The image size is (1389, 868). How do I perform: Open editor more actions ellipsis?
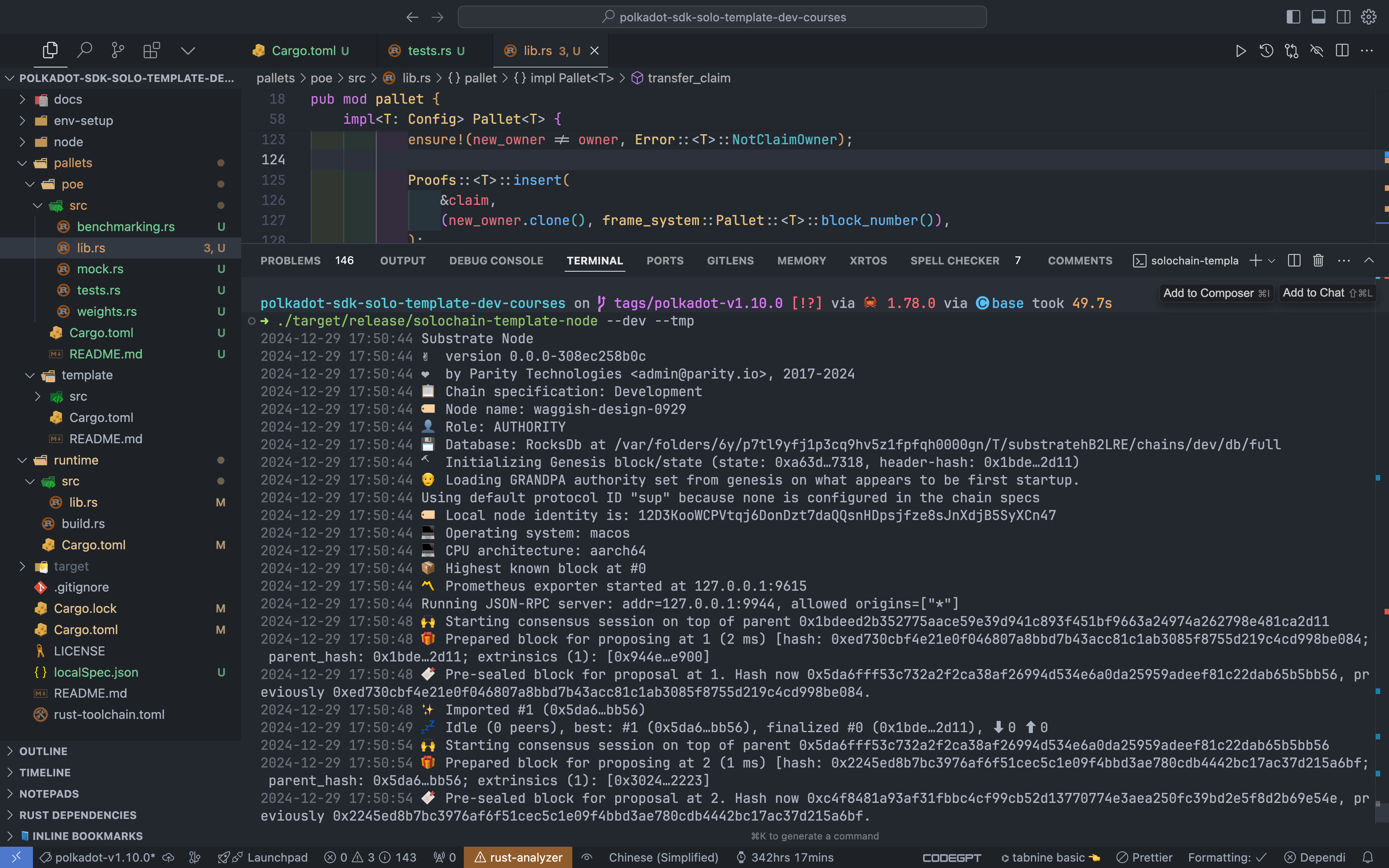[x=1367, y=51]
